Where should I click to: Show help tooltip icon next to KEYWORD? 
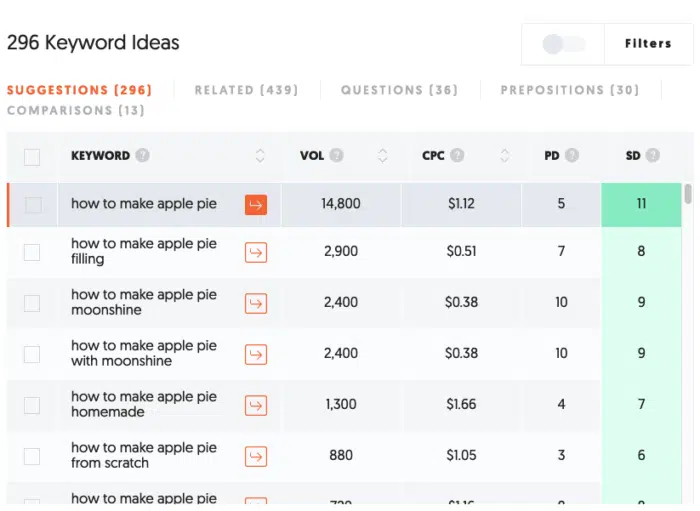click(x=142, y=155)
